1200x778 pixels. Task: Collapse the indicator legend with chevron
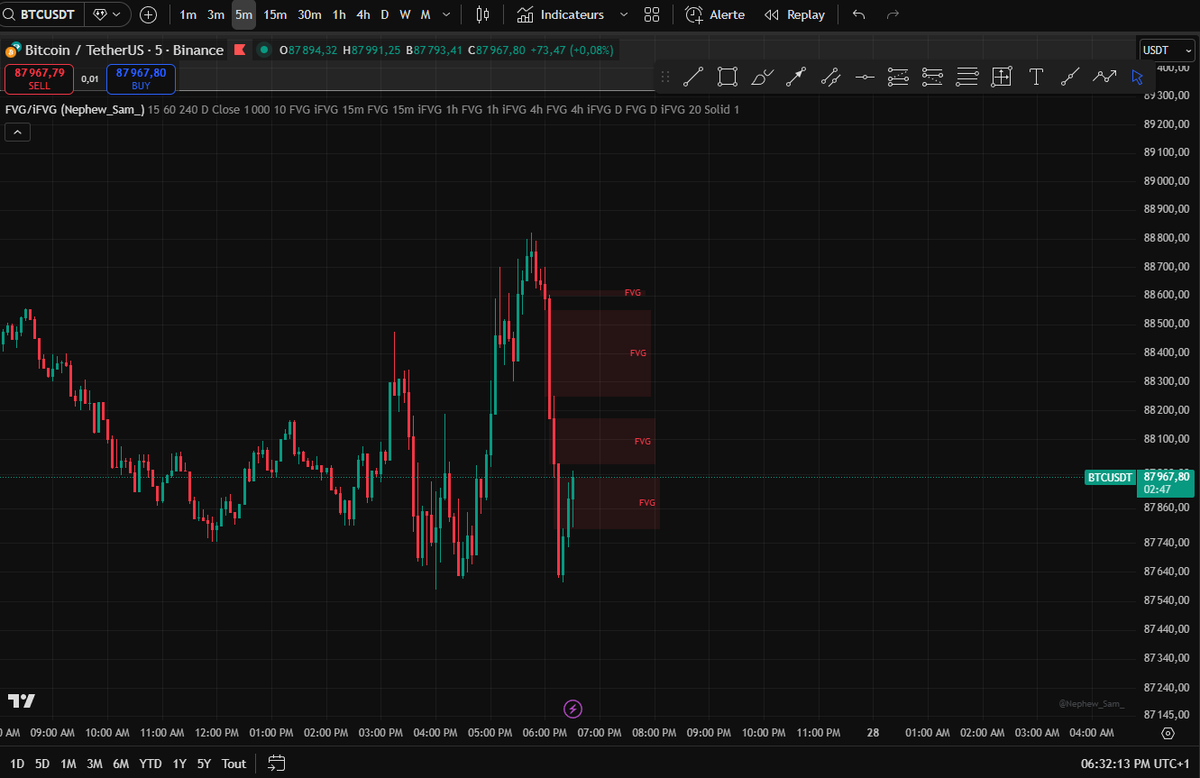tap(17, 131)
